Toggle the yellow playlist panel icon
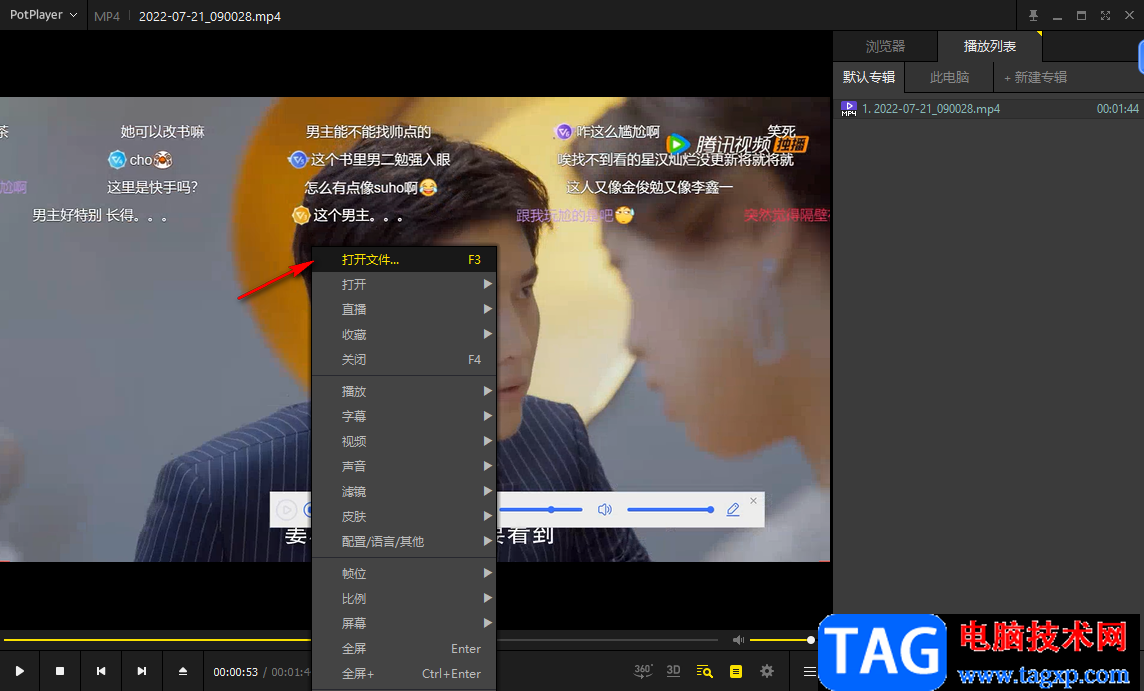 click(x=736, y=671)
